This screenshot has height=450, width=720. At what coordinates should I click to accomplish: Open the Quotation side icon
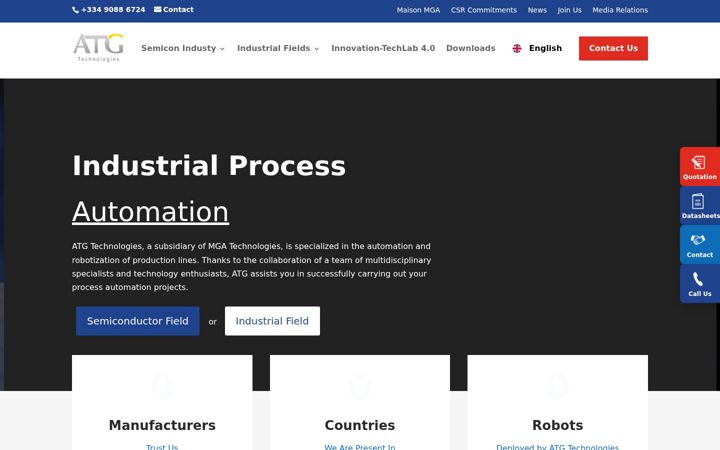(x=698, y=162)
